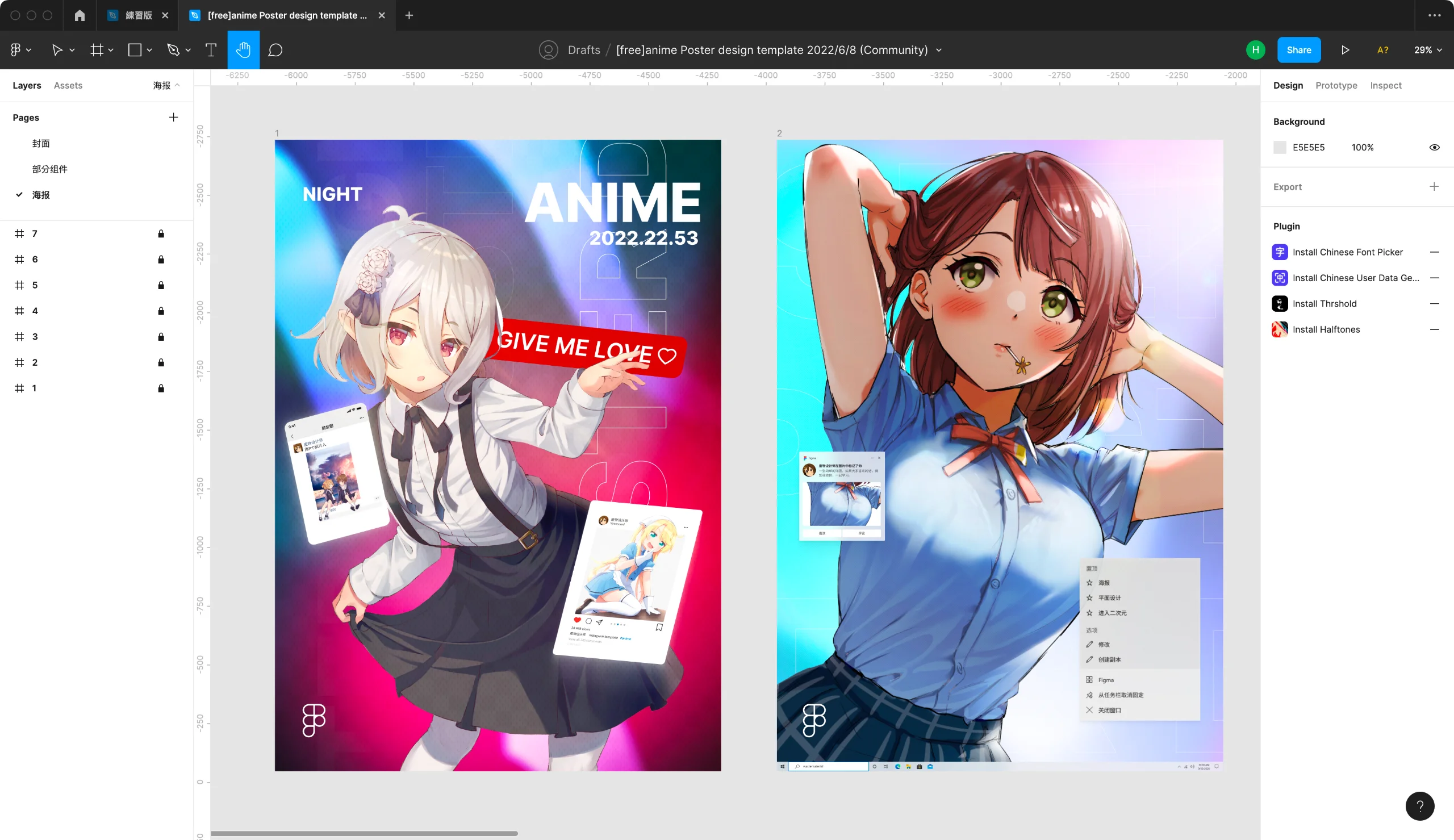Click the background opacity 100% field
1454x840 pixels.
coord(1362,148)
